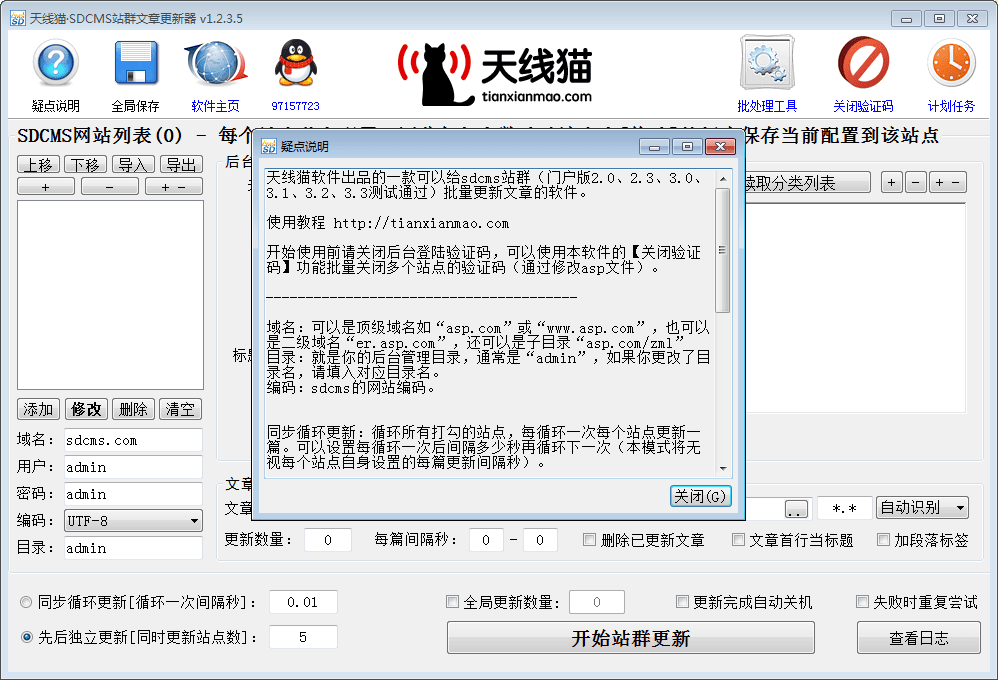The width and height of the screenshot is (998, 680).
Task: Click the 关闭验证码 prohibition icon
Action: click(x=863, y=62)
